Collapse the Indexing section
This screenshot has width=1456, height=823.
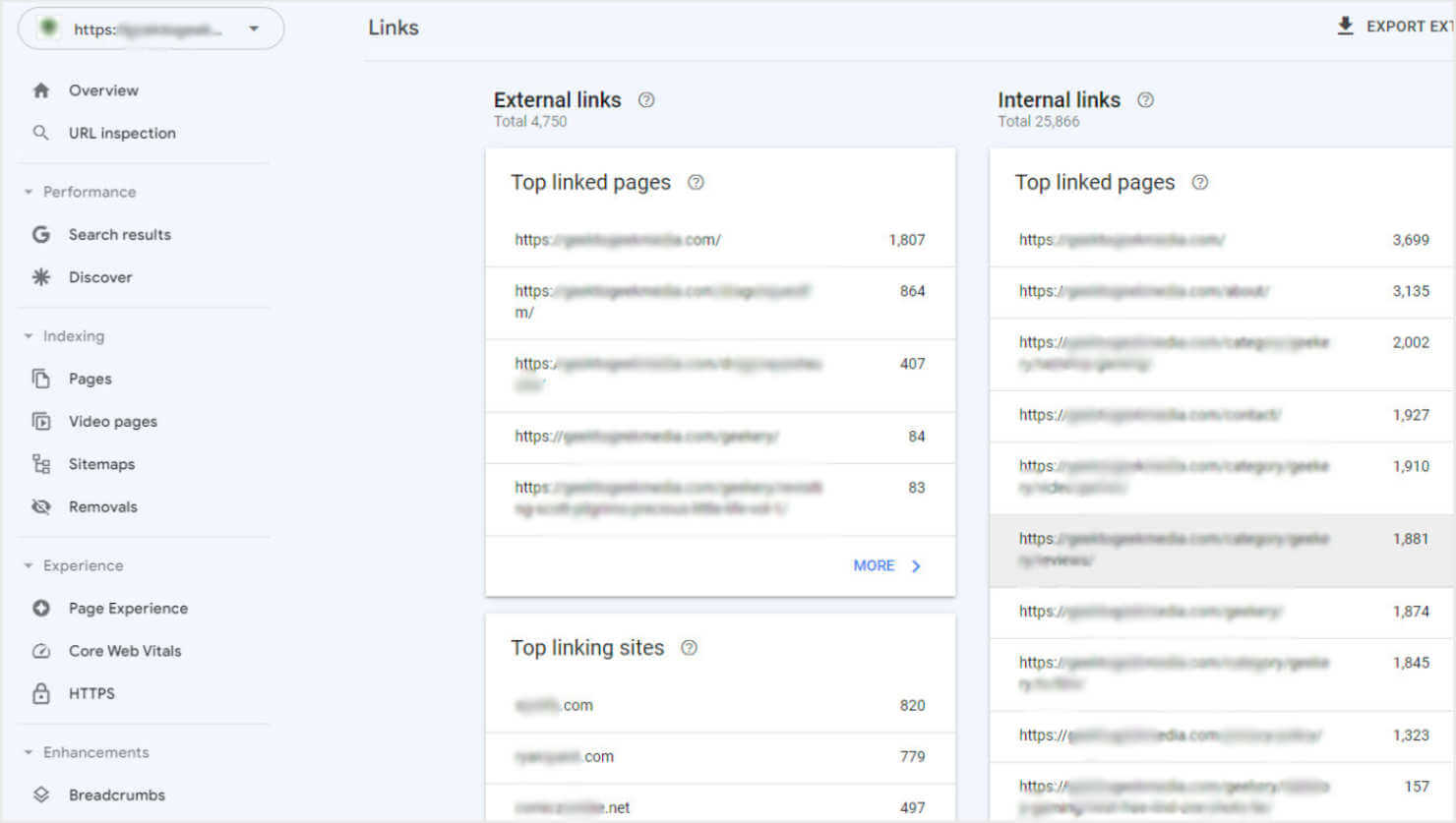pos(28,335)
